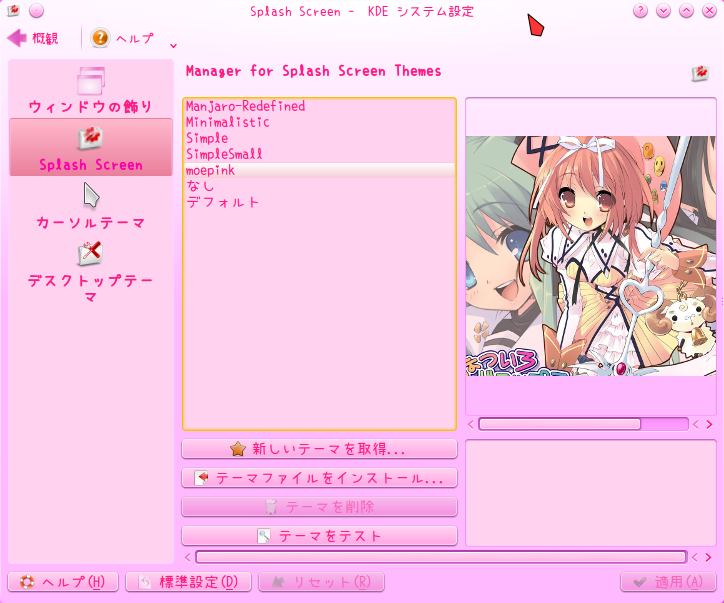724x603 pixels.
Task: Expand the toolbar overflow chevron
Action: (174, 45)
